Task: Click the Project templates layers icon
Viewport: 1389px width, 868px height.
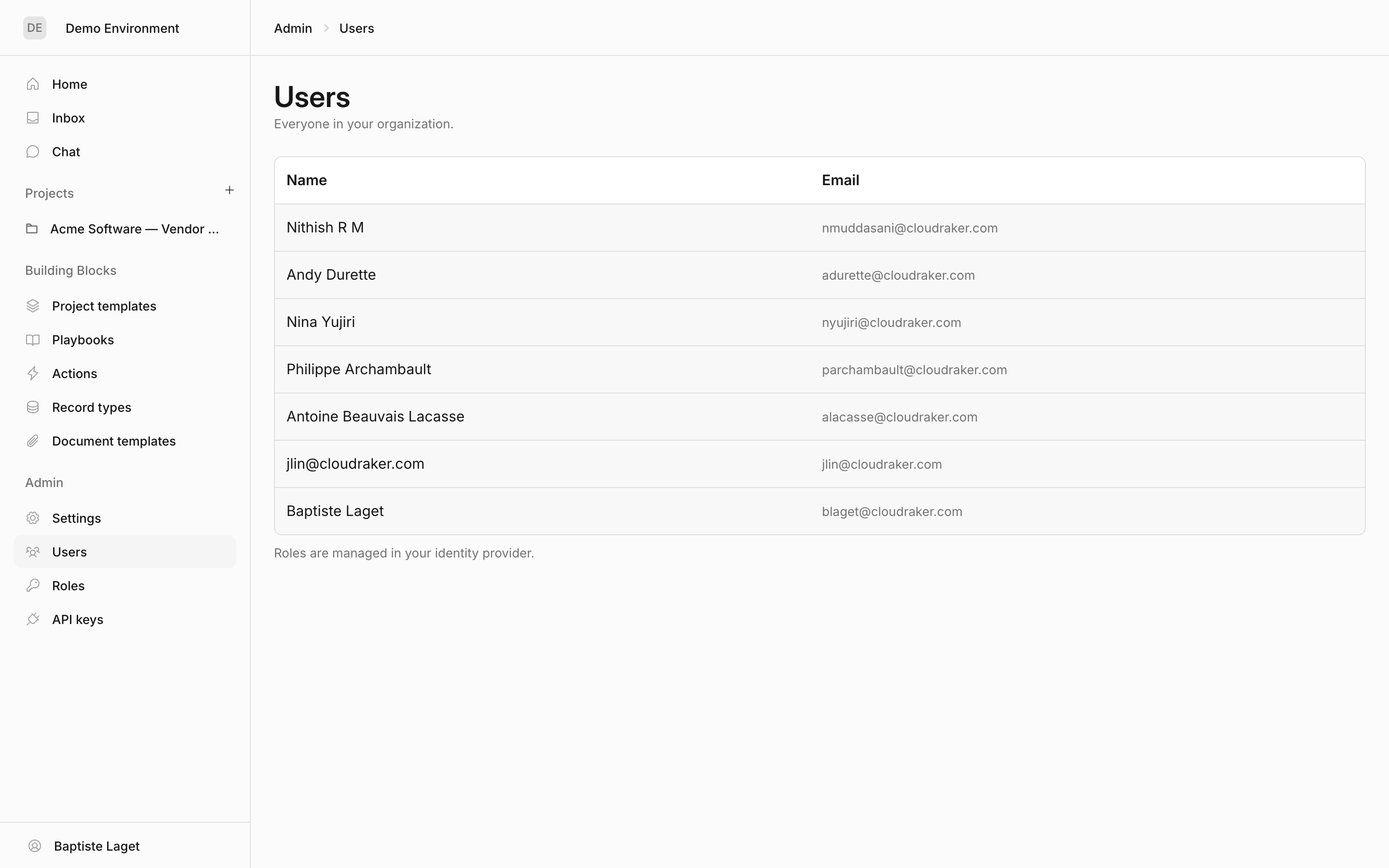Action: (33, 306)
